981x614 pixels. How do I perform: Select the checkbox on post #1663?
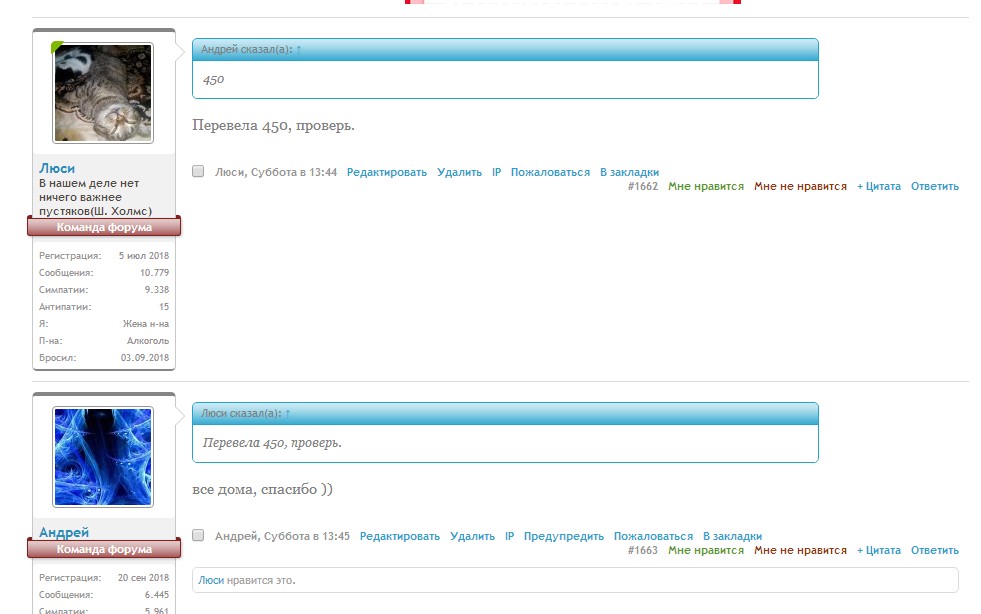[x=197, y=535]
